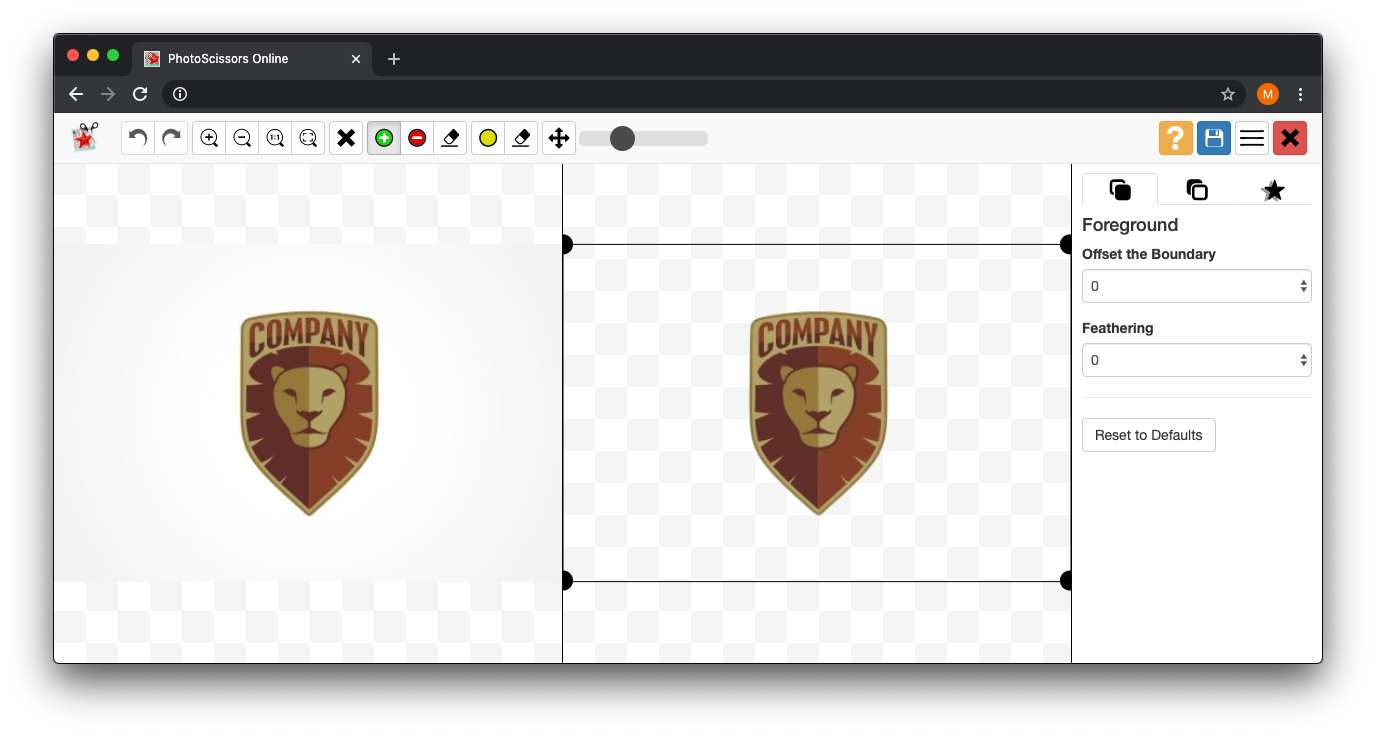Select the marker eraser tool
Viewport: 1375px width, 732px height.
[x=450, y=138]
